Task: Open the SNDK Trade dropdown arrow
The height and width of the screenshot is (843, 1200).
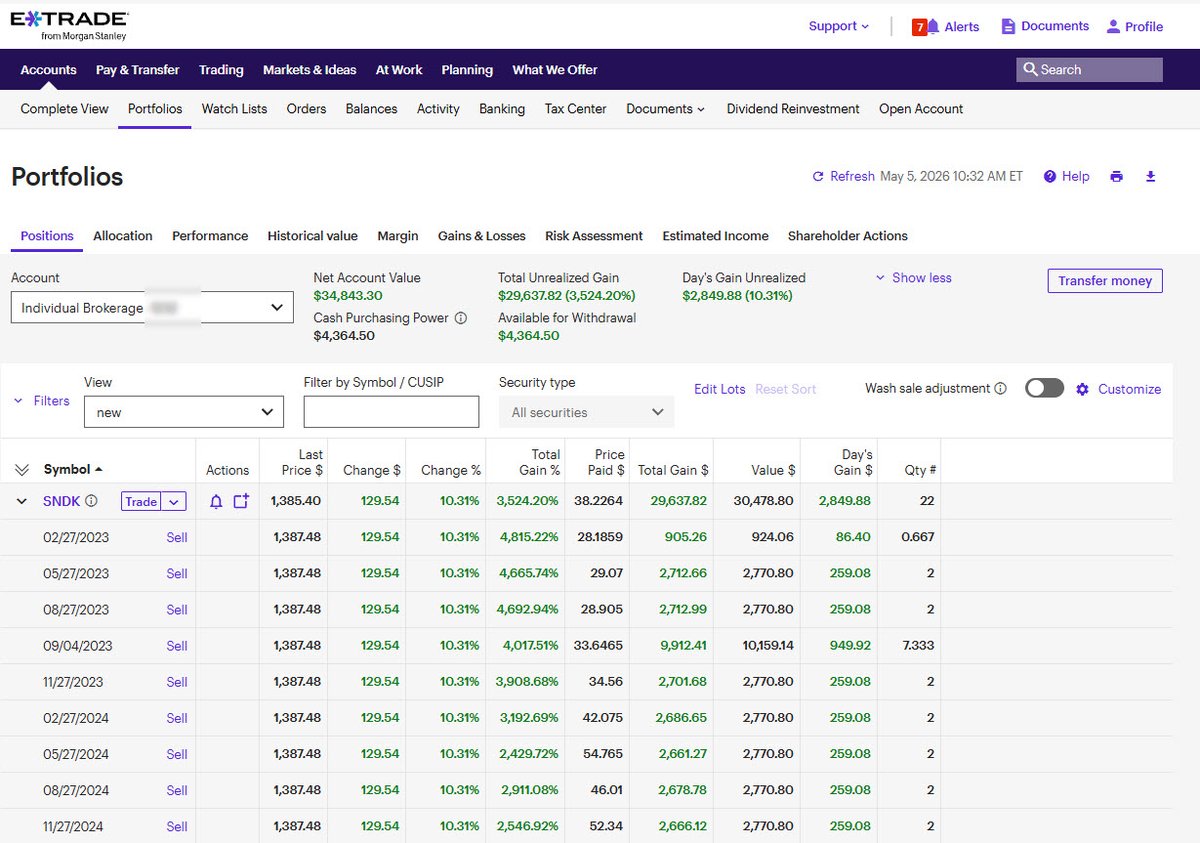Action: click(175, 501)
